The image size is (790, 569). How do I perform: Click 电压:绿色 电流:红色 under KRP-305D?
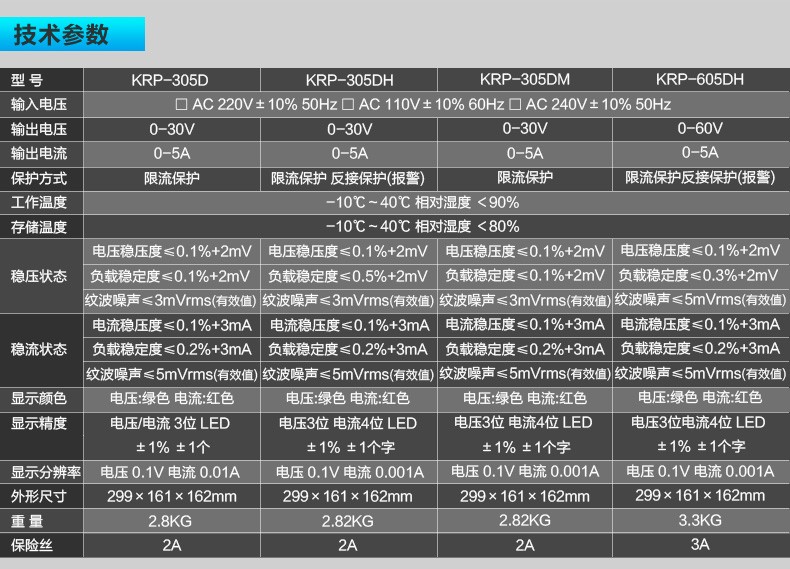coord(171,398)
